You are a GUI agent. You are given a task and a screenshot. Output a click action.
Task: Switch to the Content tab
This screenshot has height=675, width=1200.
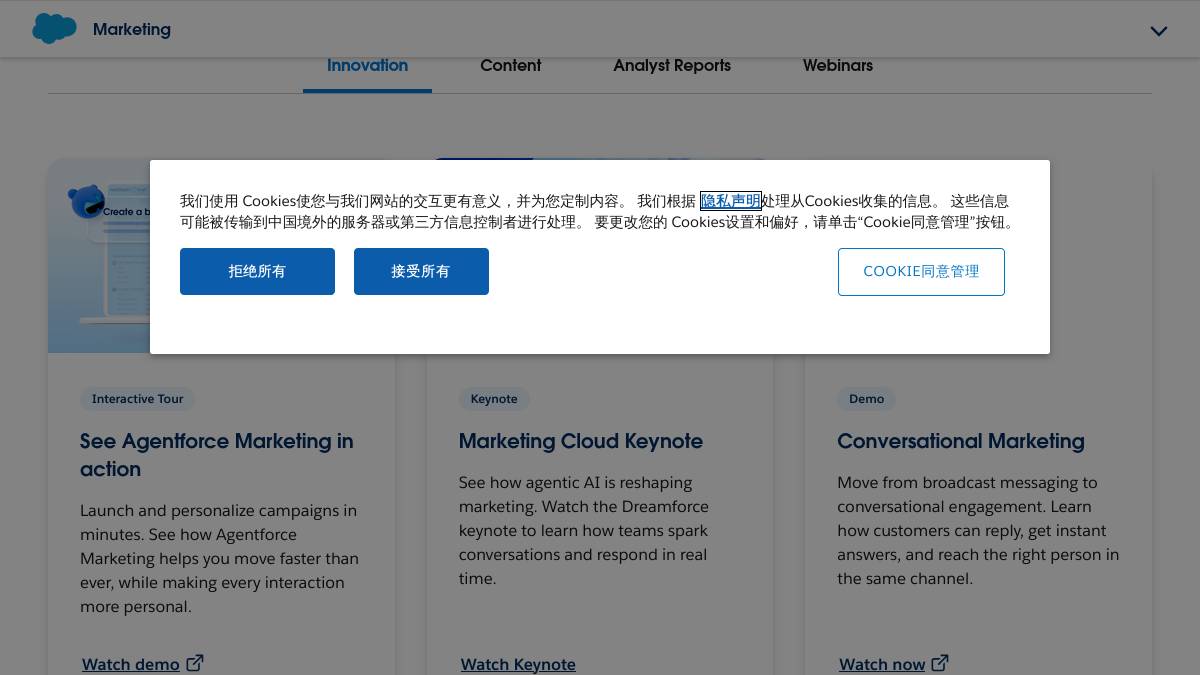(510, 66)
